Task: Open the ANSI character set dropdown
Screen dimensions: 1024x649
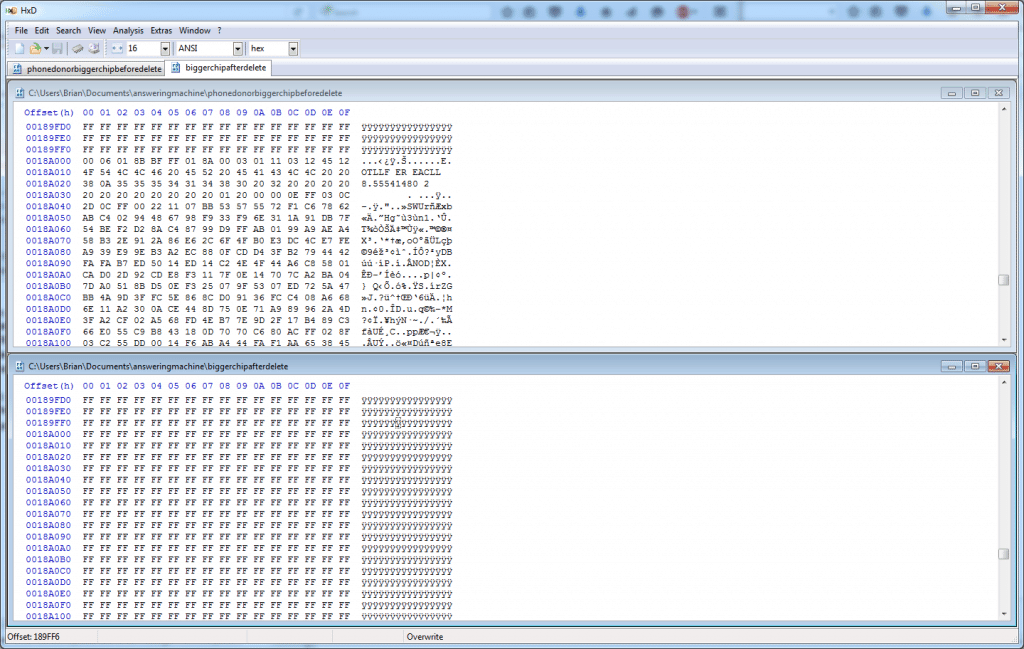Action: (238, 48)
